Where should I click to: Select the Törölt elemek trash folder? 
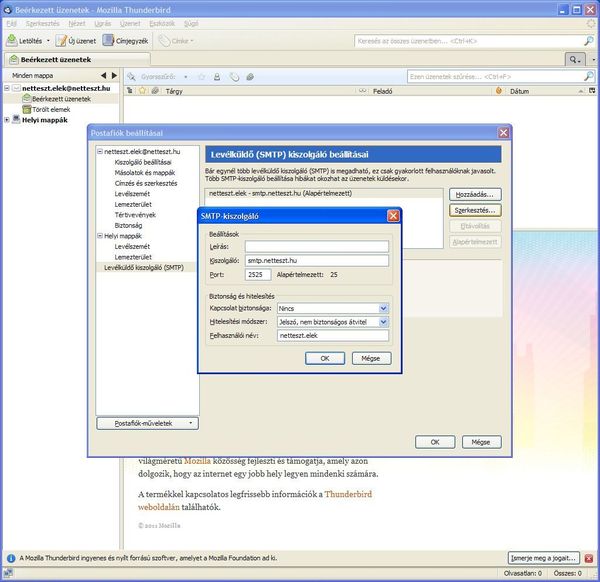[53, 109]
